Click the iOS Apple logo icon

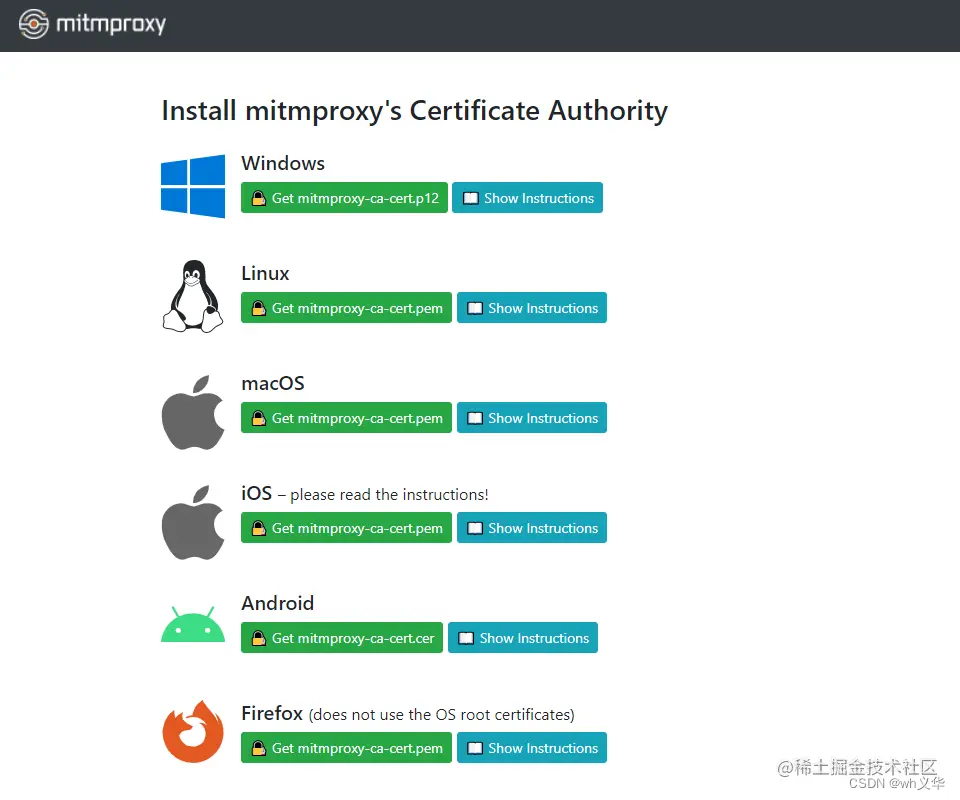pyautogui.click(x=193, y=523)
